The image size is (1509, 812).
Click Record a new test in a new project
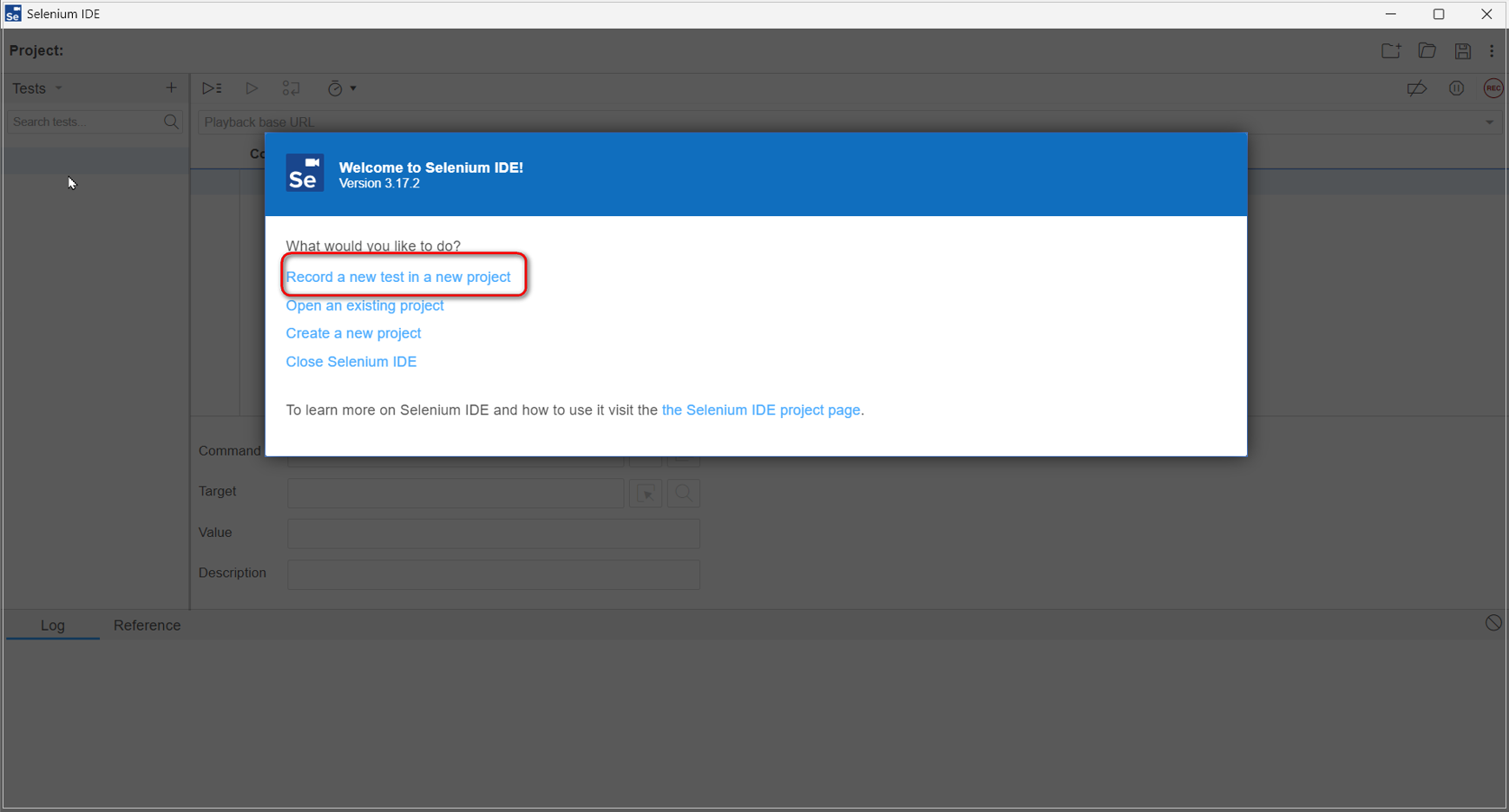[x=398, y=277]
